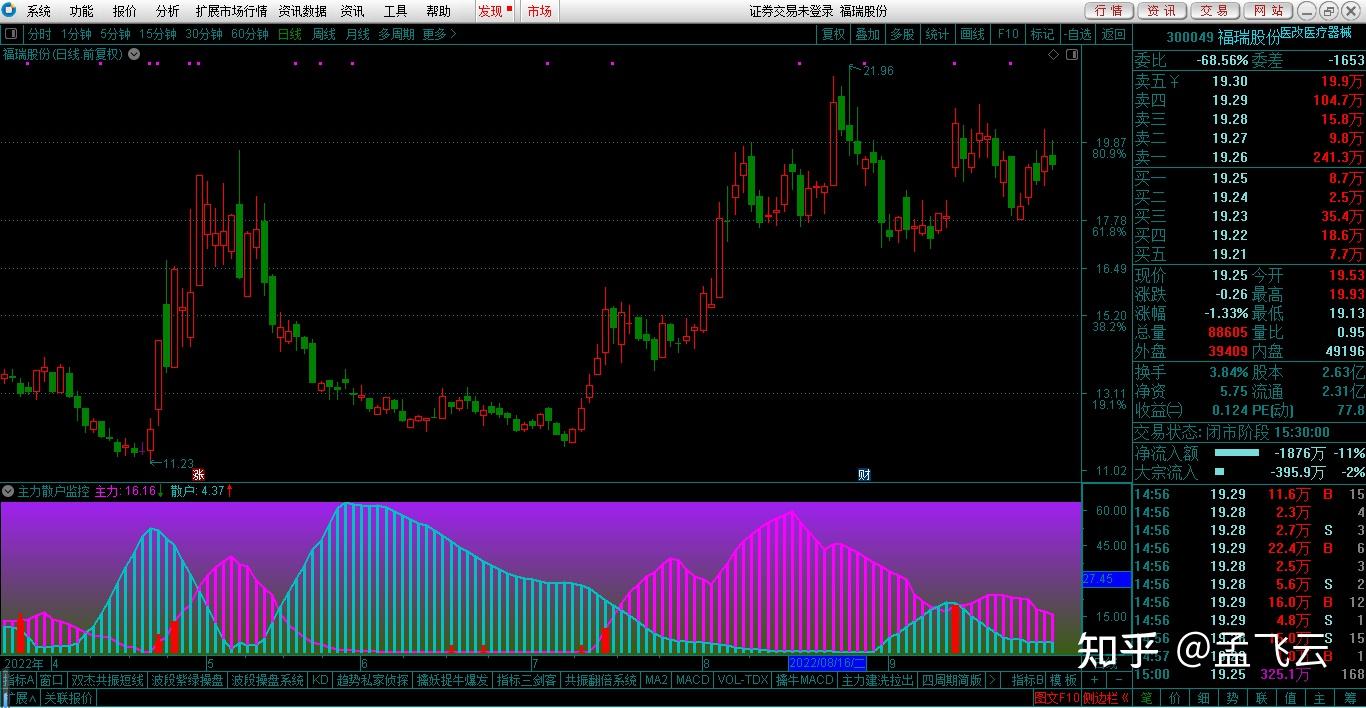Click the 复权 toolbar item
The width and height of the screenshot is (1366, 708).
point(833,34)
